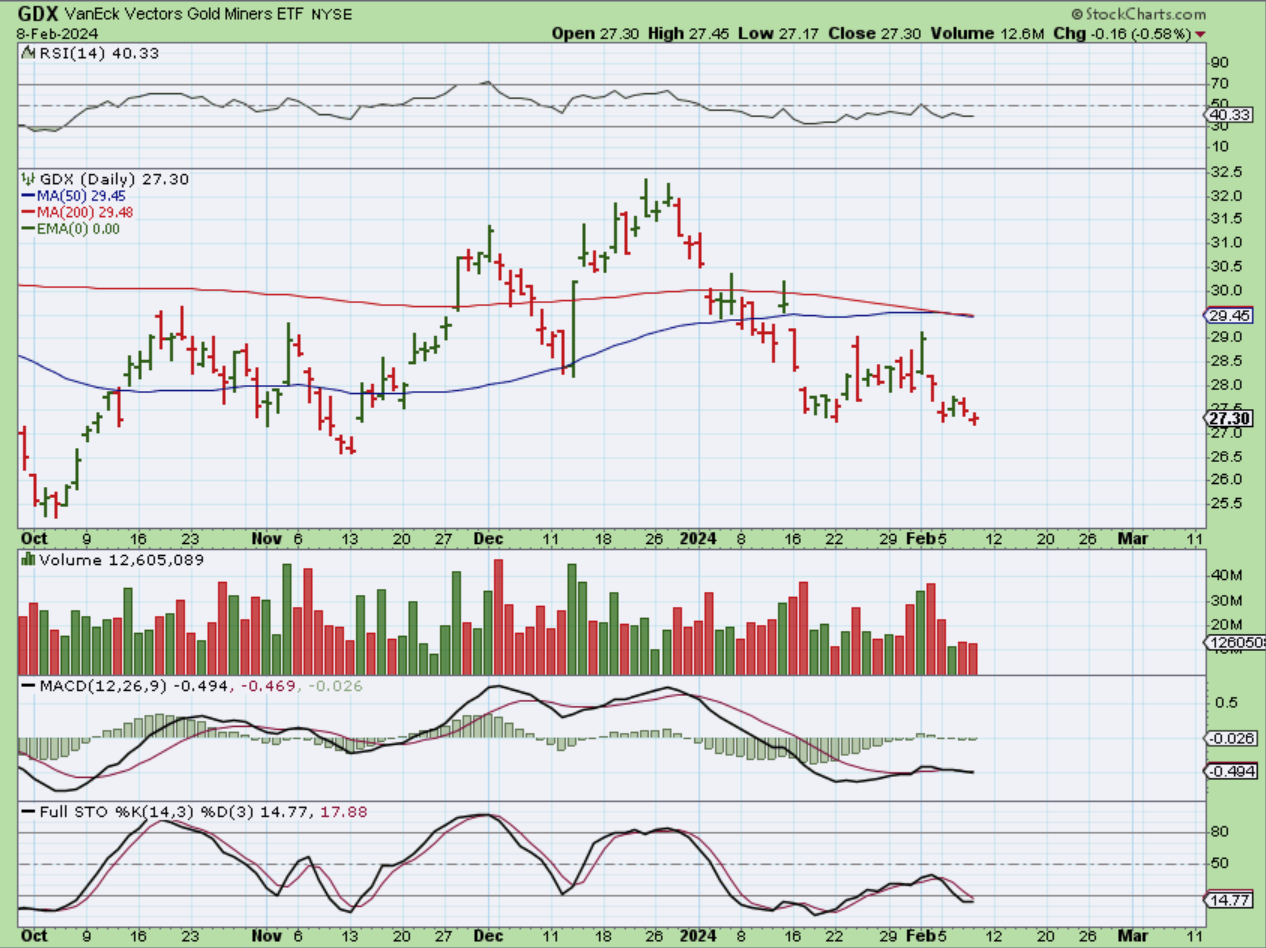Open the StockCharts.com link
The height and width of the screenshot is (948, 1266).
[x=1145, y=15]
